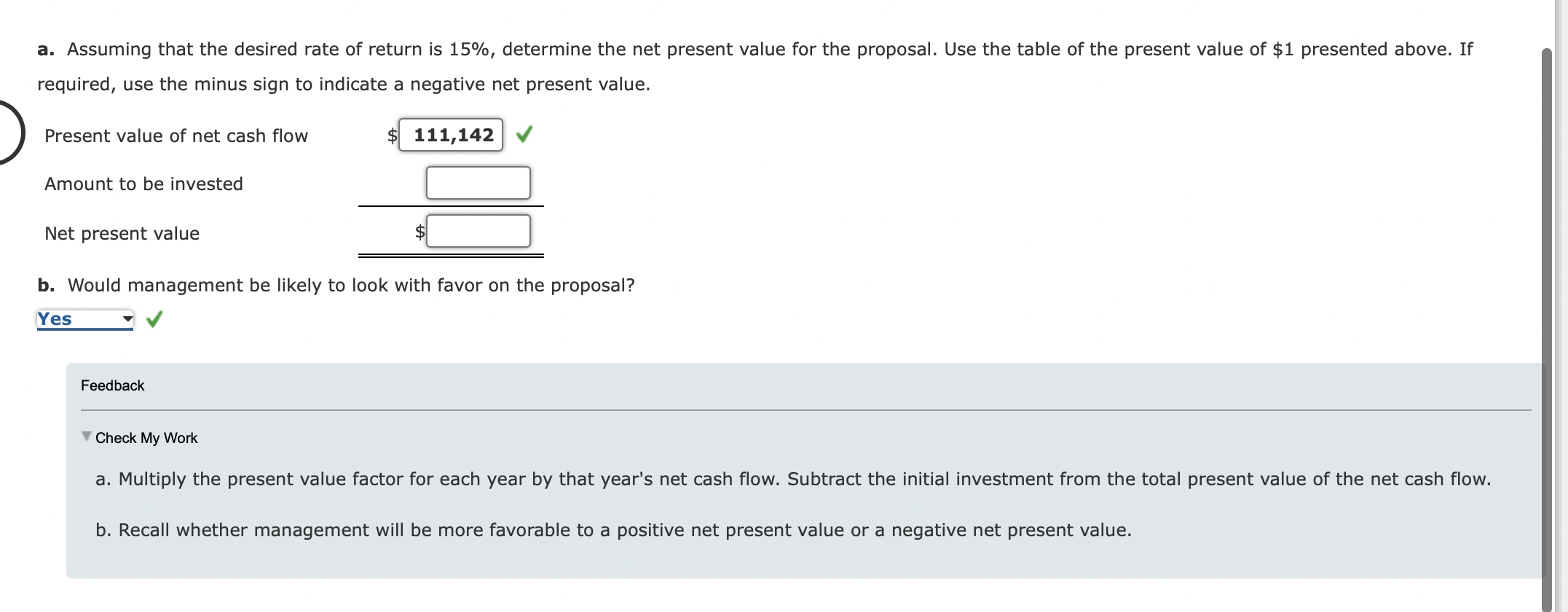Click the Check My Work label

146,437
